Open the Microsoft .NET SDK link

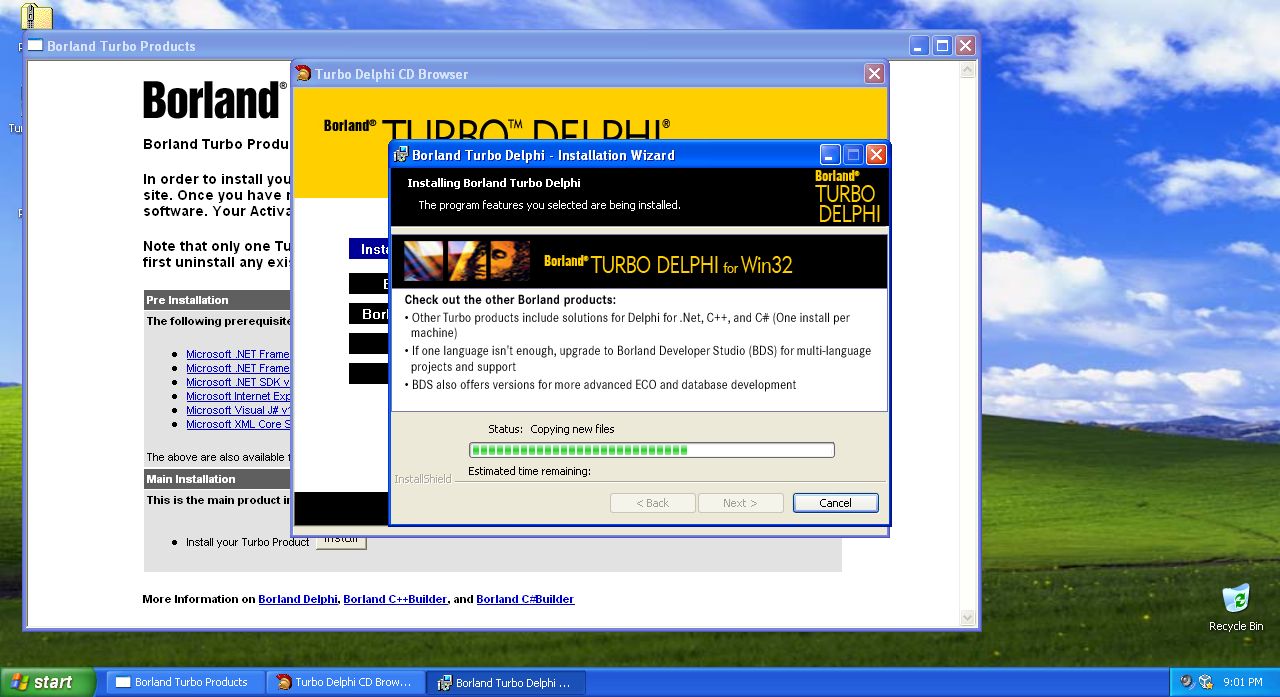click(238, 382)
